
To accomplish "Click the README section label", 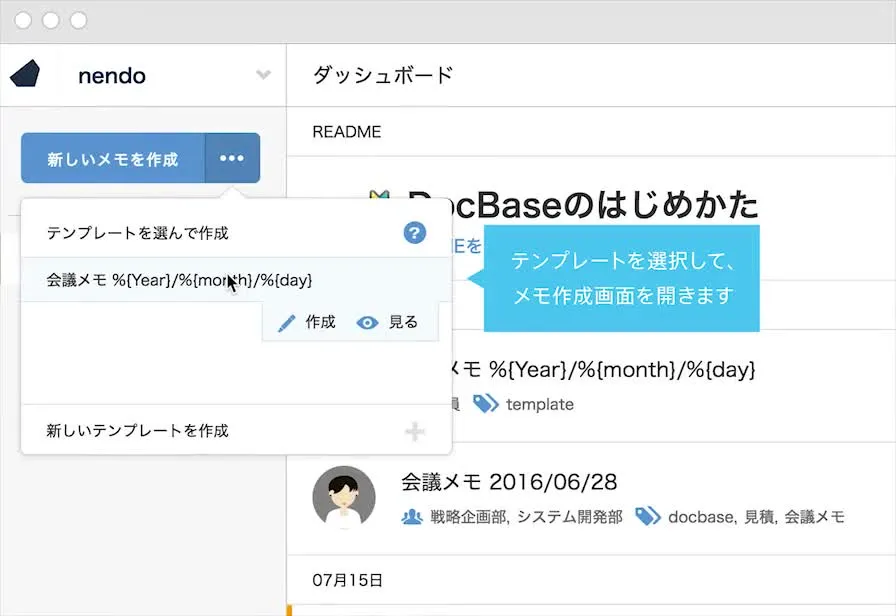I will [346, 131].
